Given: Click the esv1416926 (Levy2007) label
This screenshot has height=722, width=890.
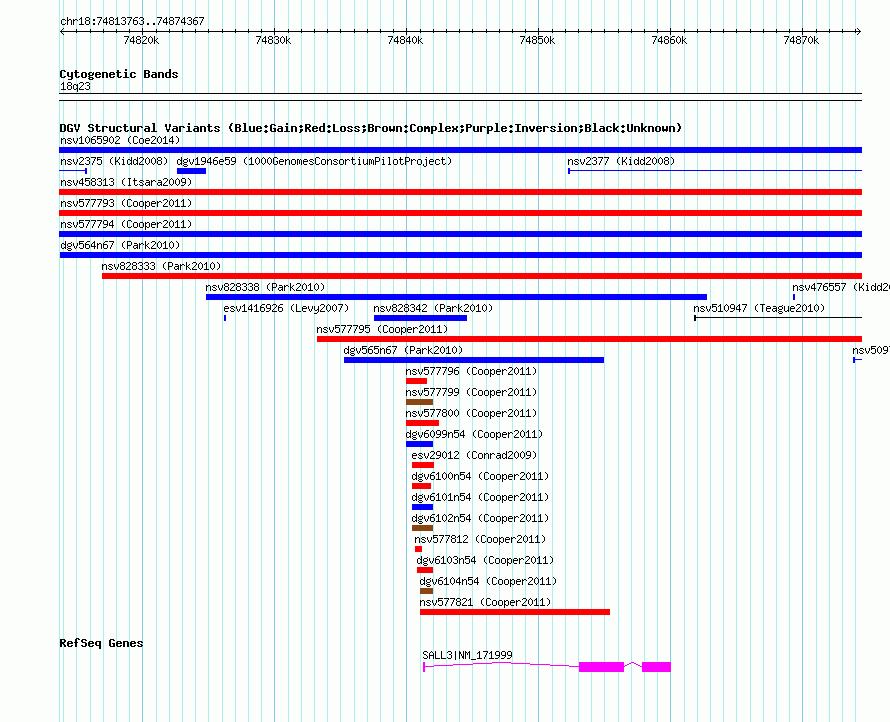Looking at the screenshot, I should pos(286,308).
